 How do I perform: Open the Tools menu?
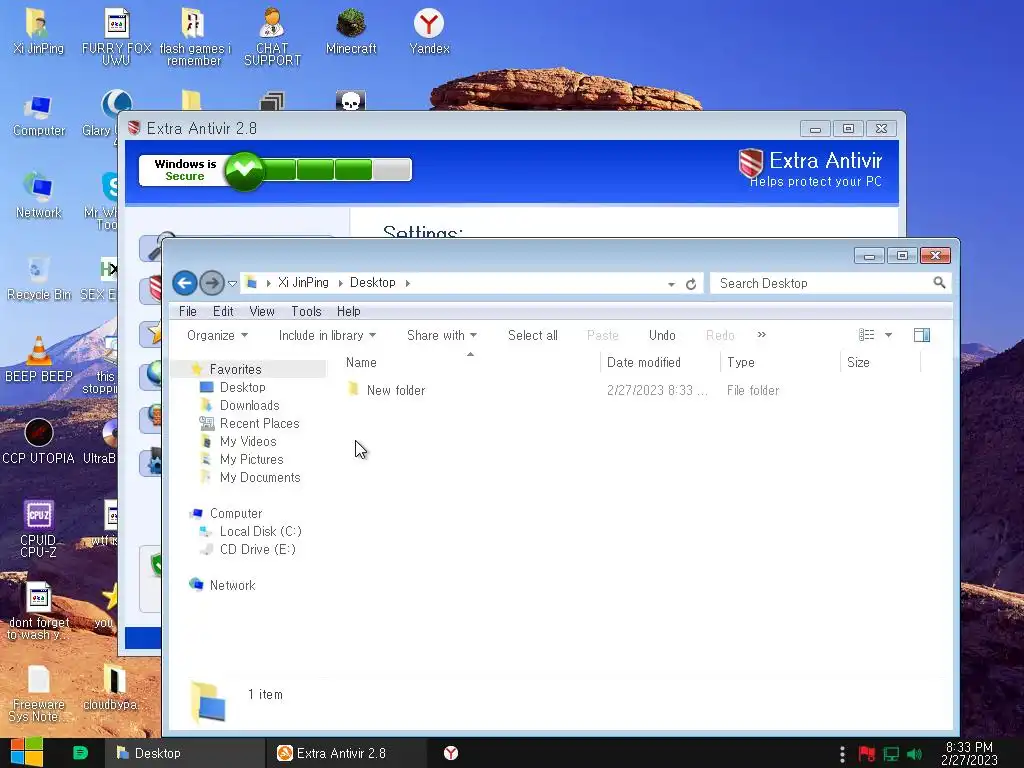[306, 312]
